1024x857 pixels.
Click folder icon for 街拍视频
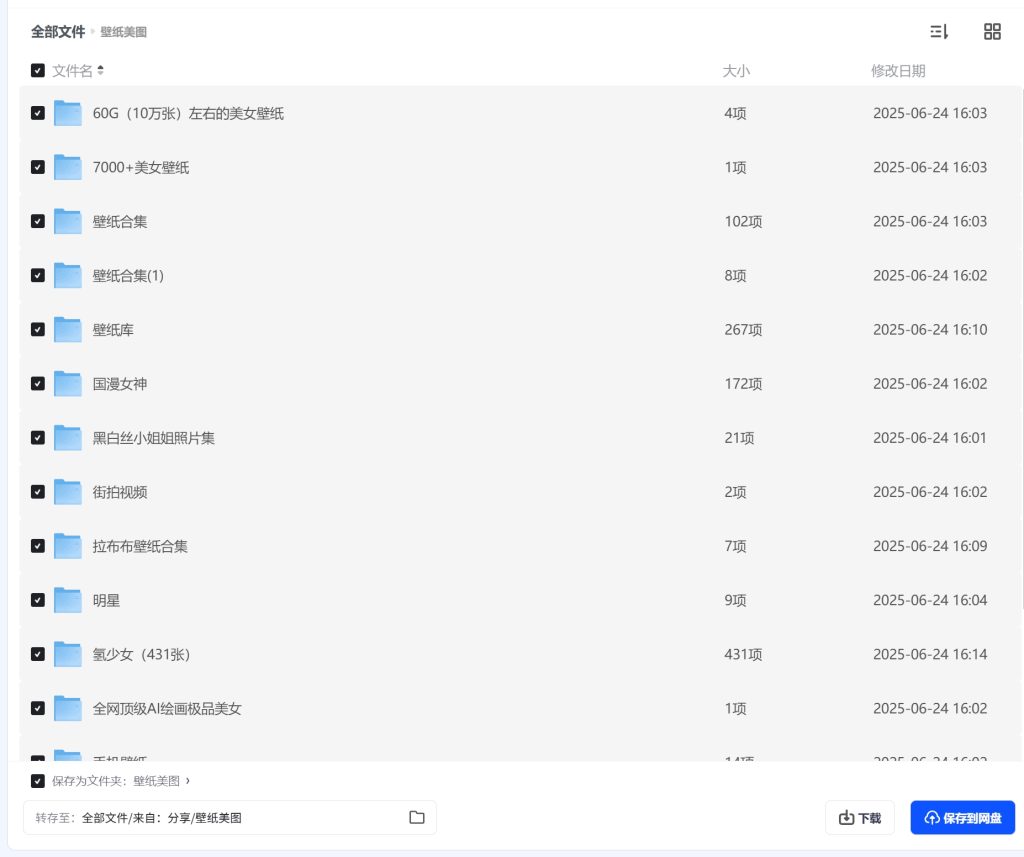point(67,492)
